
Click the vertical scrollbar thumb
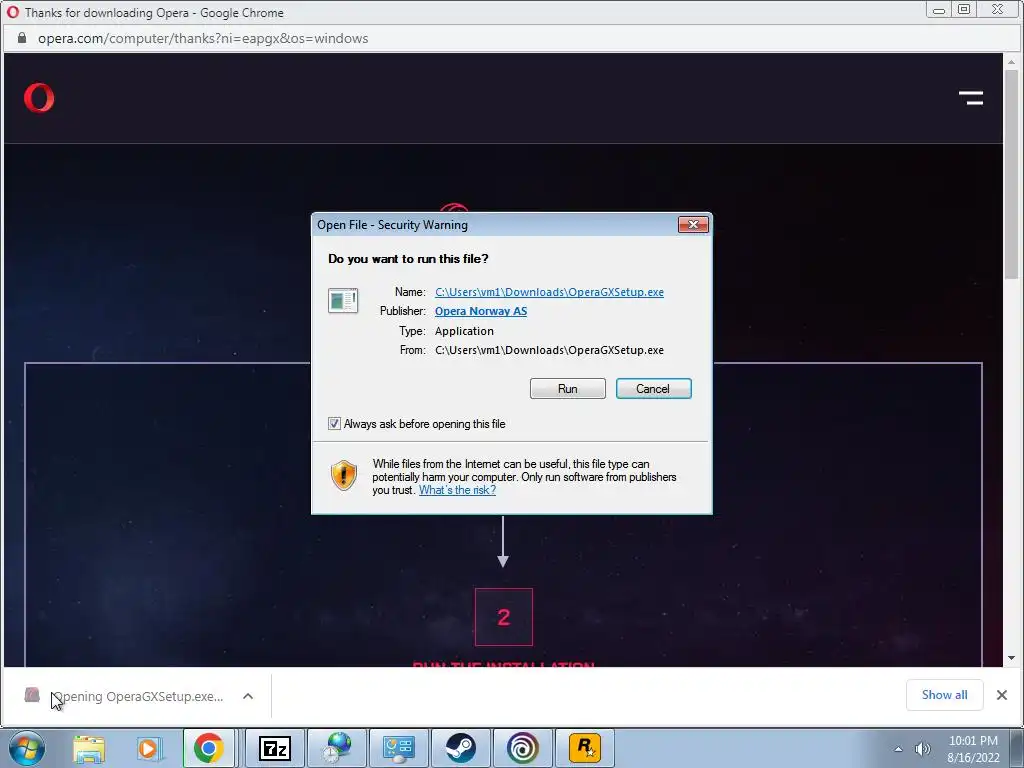(1012, 174)
